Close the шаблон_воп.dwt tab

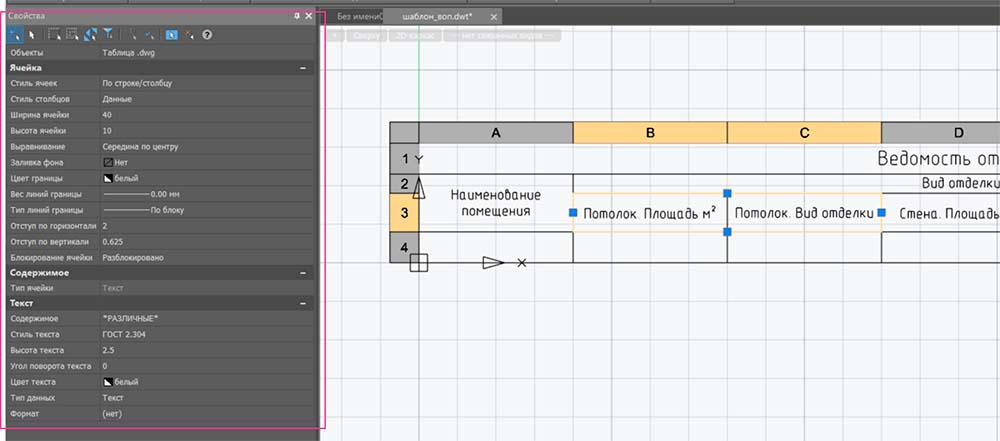pos(496,17)
